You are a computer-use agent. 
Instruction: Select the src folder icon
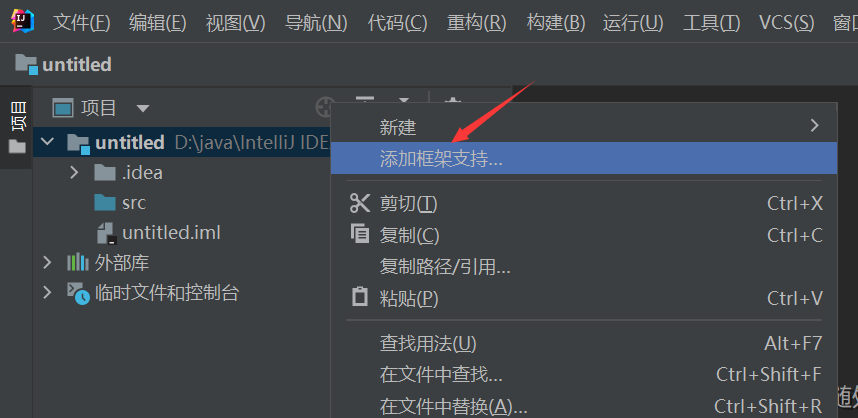point(105,203)
